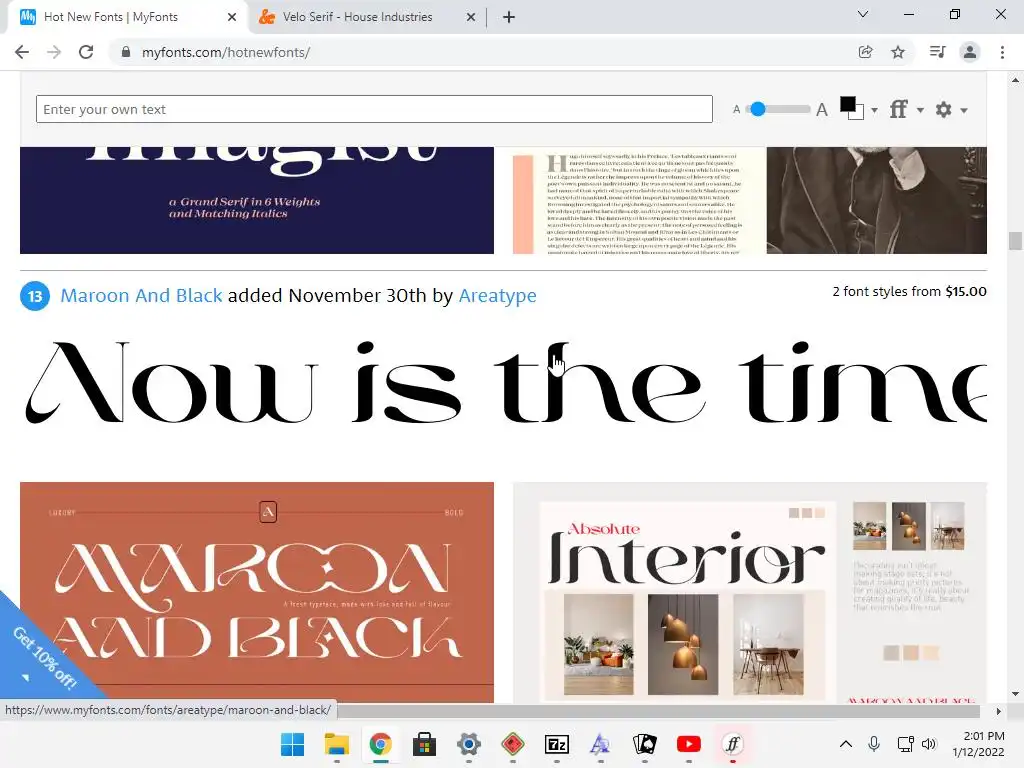Close the Velo Serif tab
Screen dimensions: 1024x768
(471, 17)
